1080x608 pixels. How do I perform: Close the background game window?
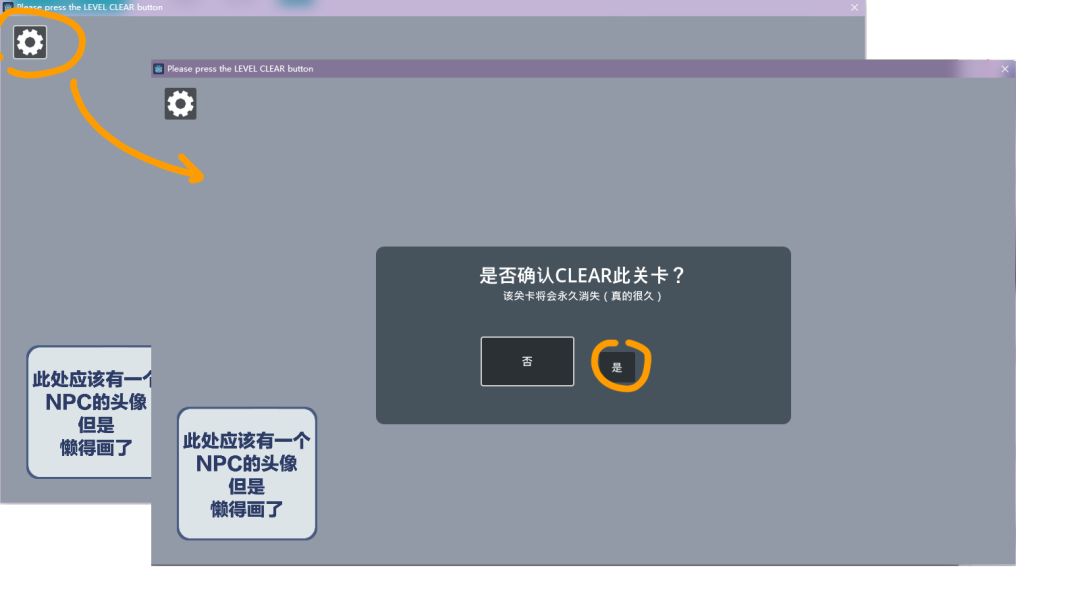(x=853, y=7)
